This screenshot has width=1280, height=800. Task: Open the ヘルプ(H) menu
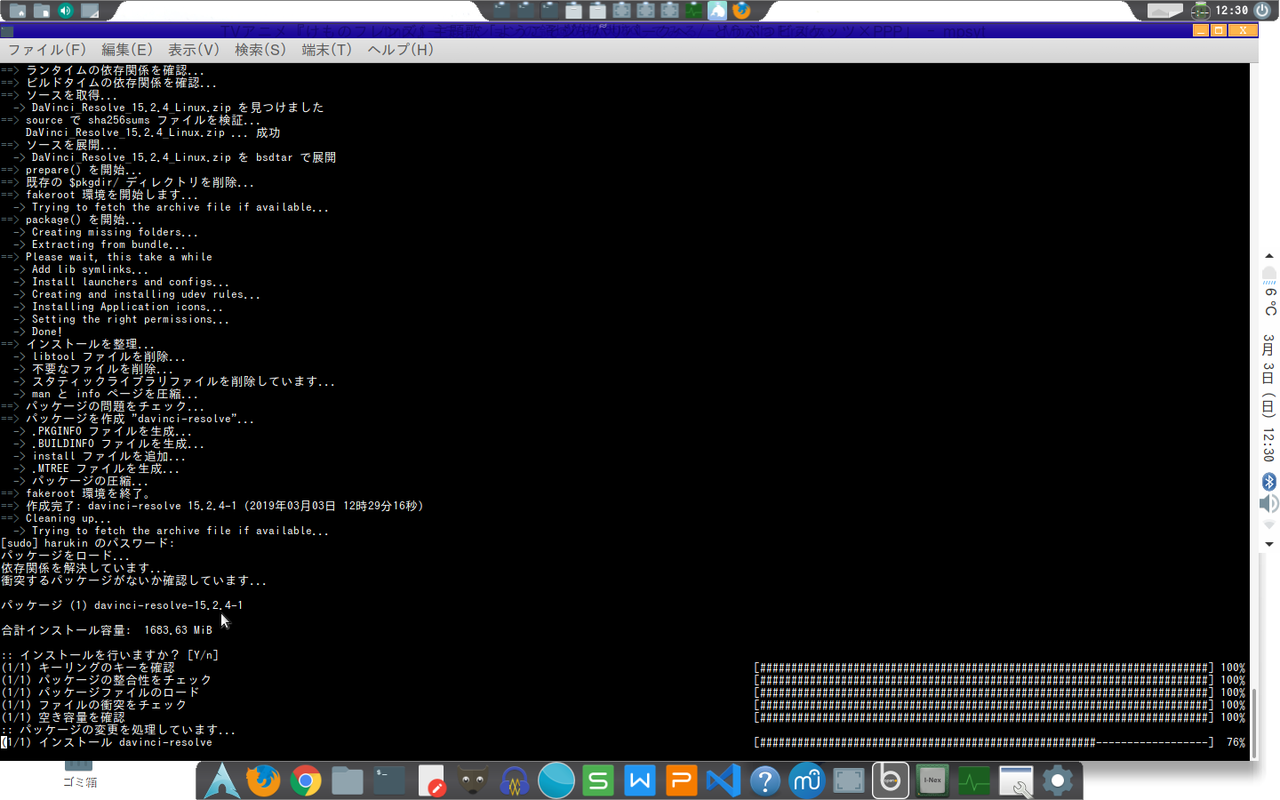[x=400, y=49]
